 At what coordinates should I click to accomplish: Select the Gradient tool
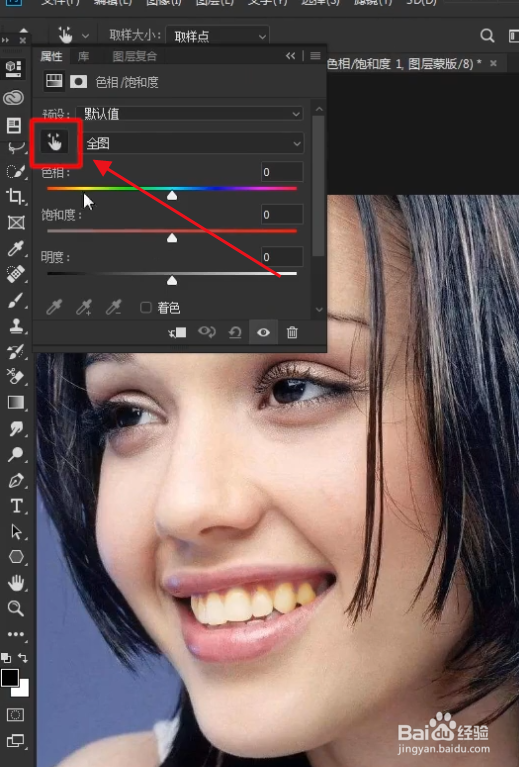16,402
